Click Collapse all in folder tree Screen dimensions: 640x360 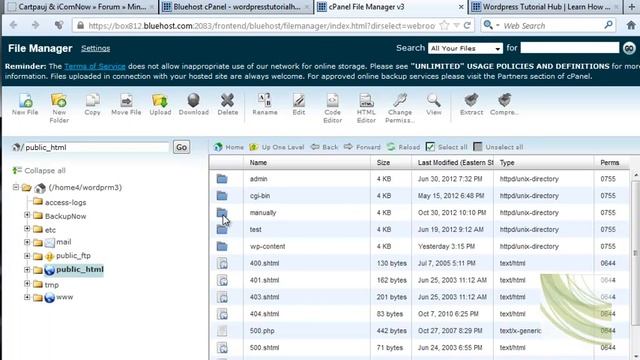click(39, 170)
